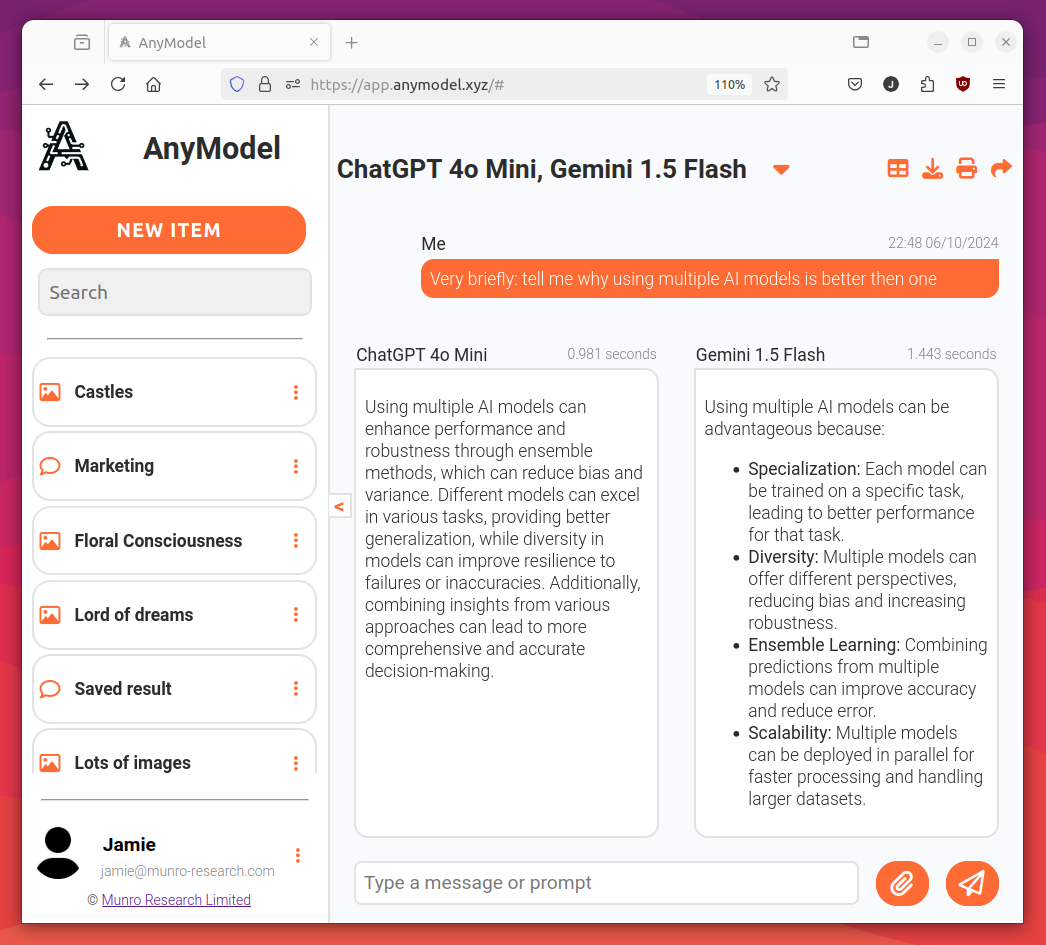The image size is (1046, 945).
Task: Go back with browser back arrow
Action: click(46, 84)
